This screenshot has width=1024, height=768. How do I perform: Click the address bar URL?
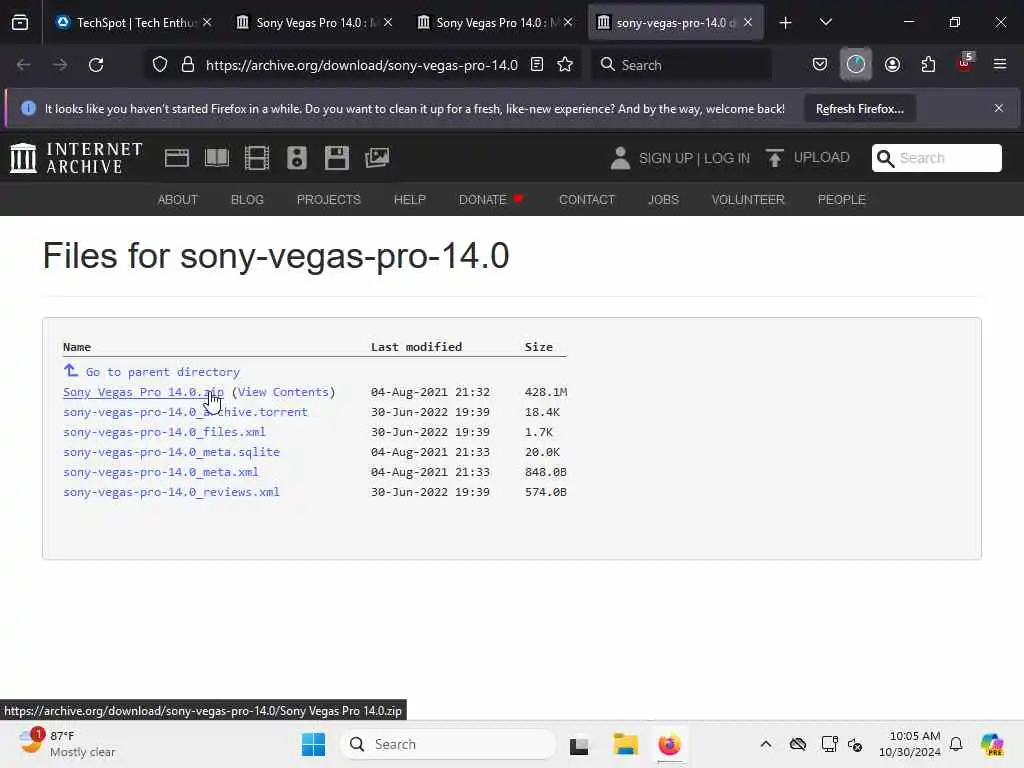tap(362, 65)
